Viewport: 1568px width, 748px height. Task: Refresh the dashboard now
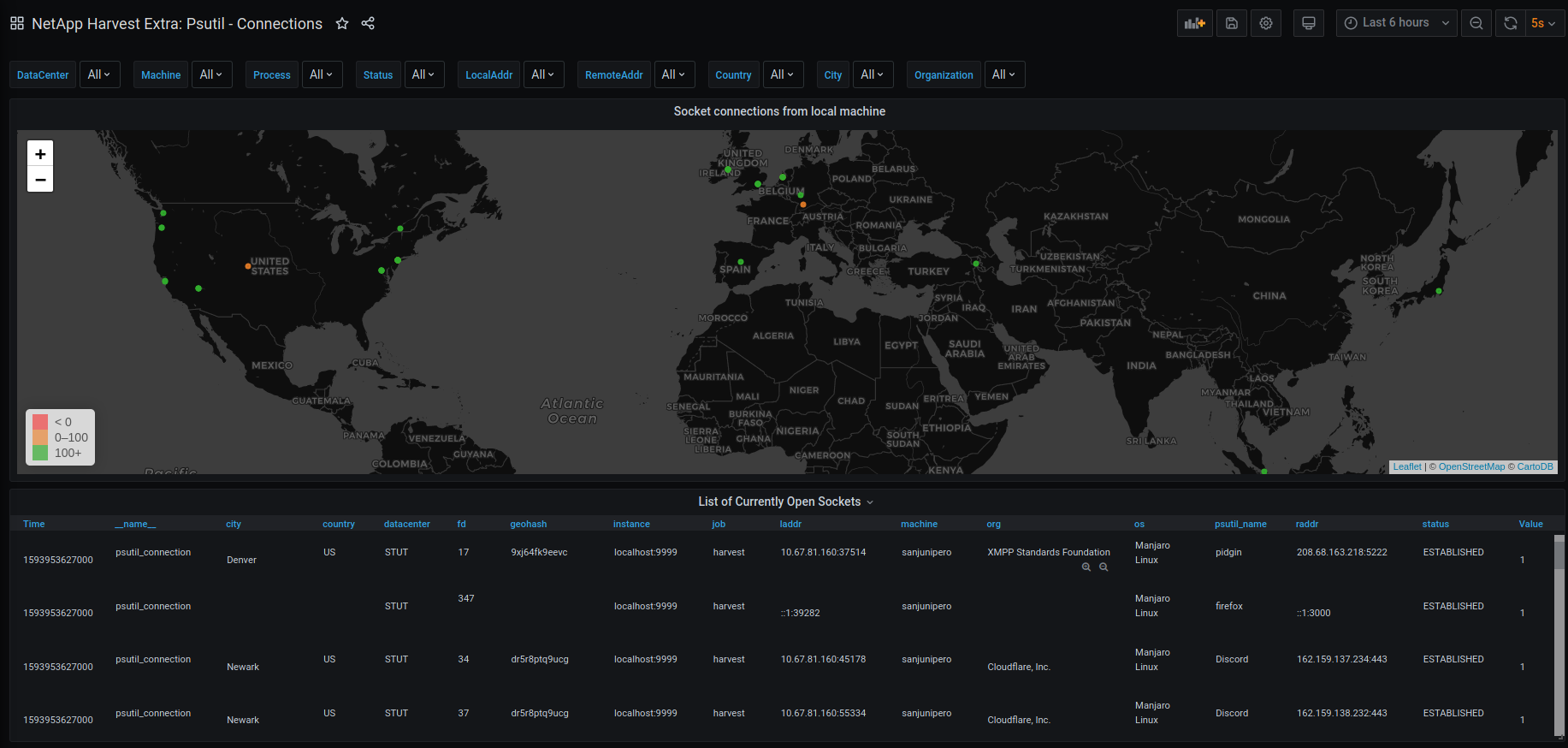tap(1511, 23)
